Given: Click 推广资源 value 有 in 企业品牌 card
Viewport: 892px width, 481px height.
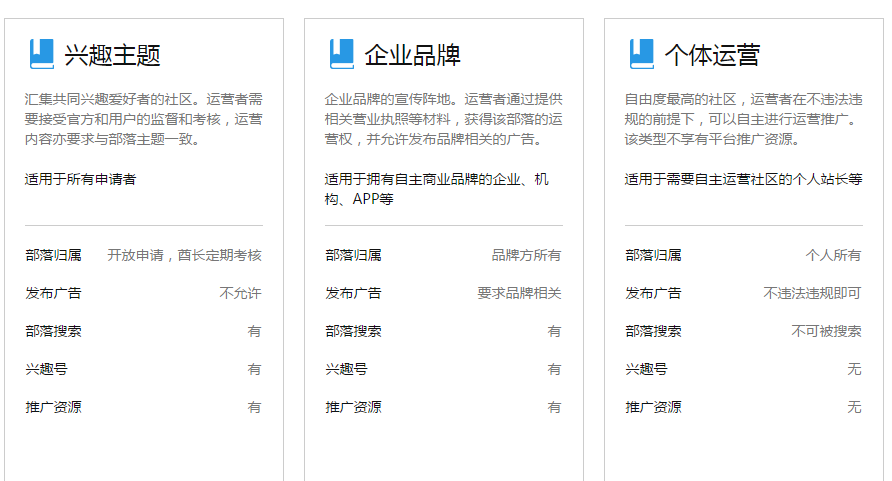Looking at the screenshot, I should tap(554, 407).
